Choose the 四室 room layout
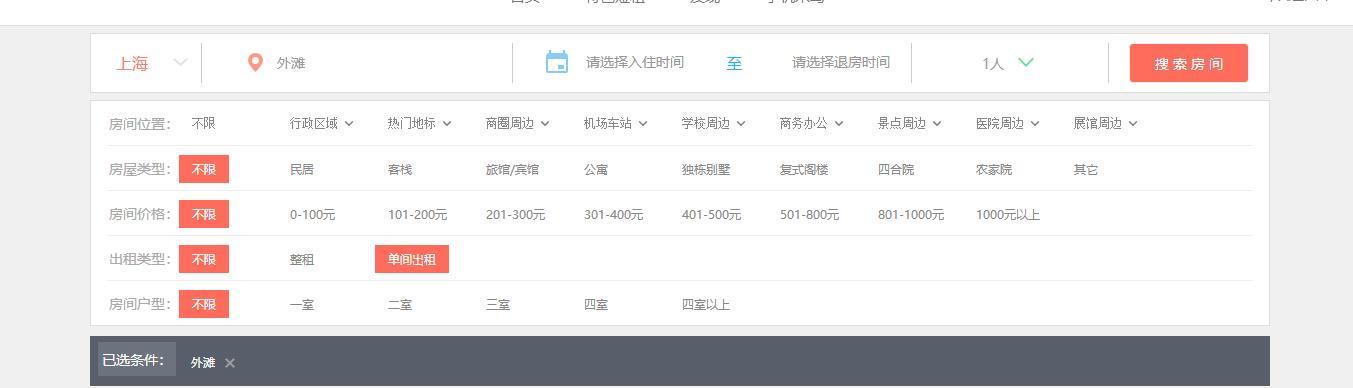Screen dimensions: 1353x388 [x=596, y=305]
